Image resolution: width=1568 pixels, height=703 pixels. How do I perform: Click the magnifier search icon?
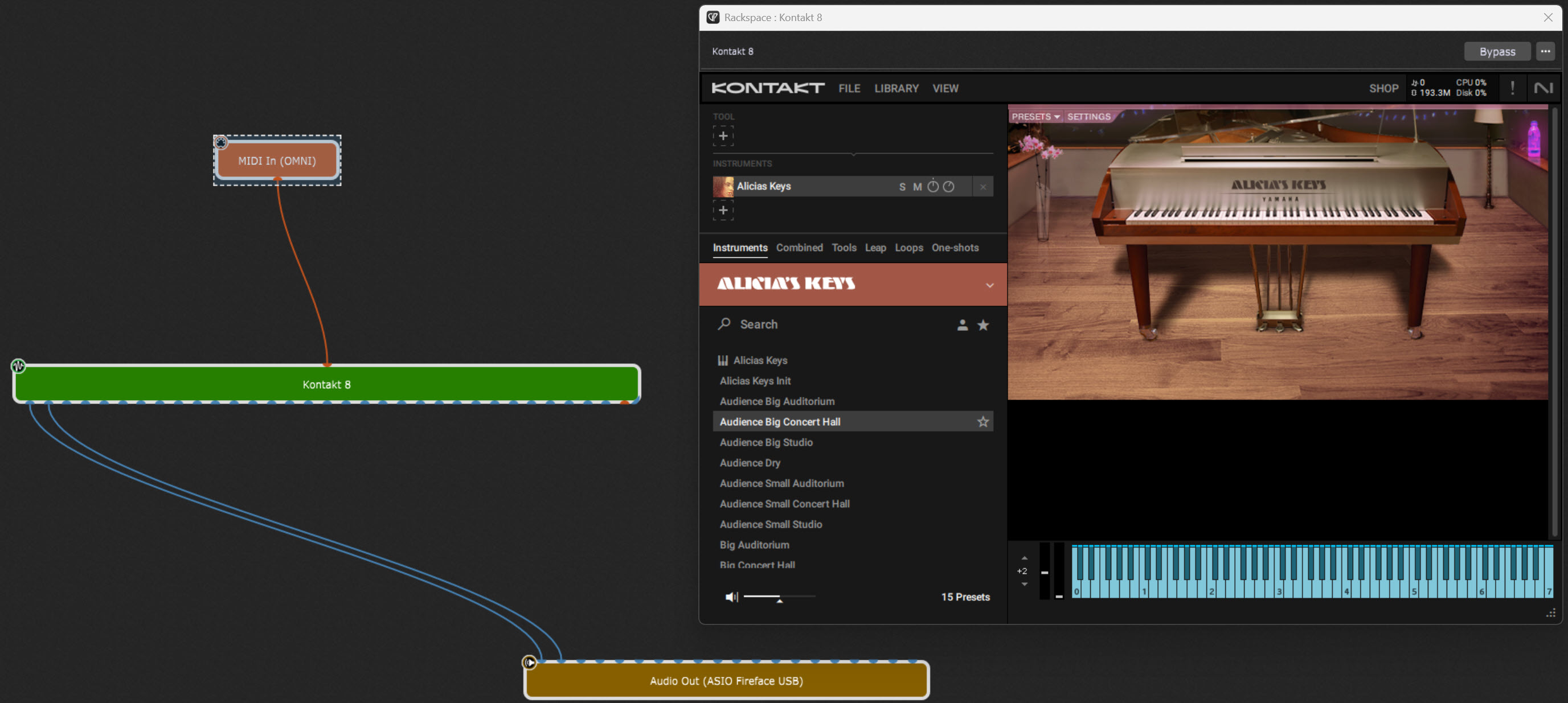coord(724,324)
